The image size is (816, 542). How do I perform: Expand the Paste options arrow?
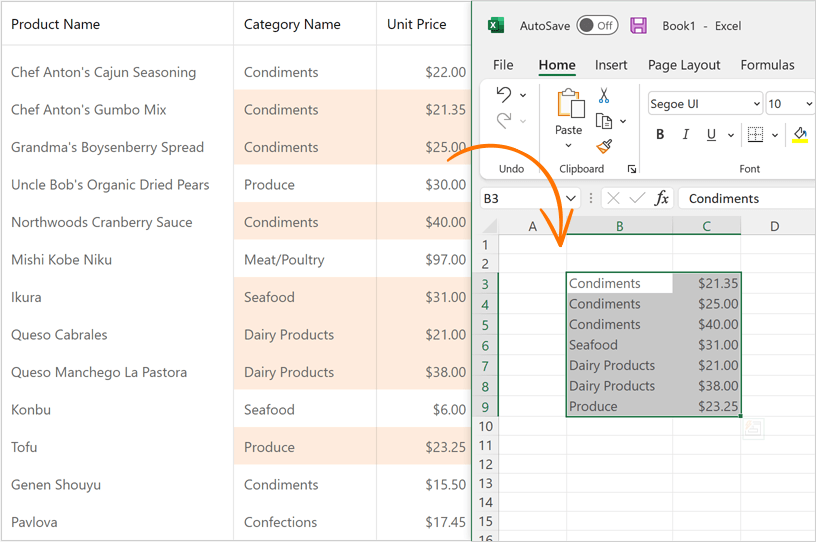point(568,146)
